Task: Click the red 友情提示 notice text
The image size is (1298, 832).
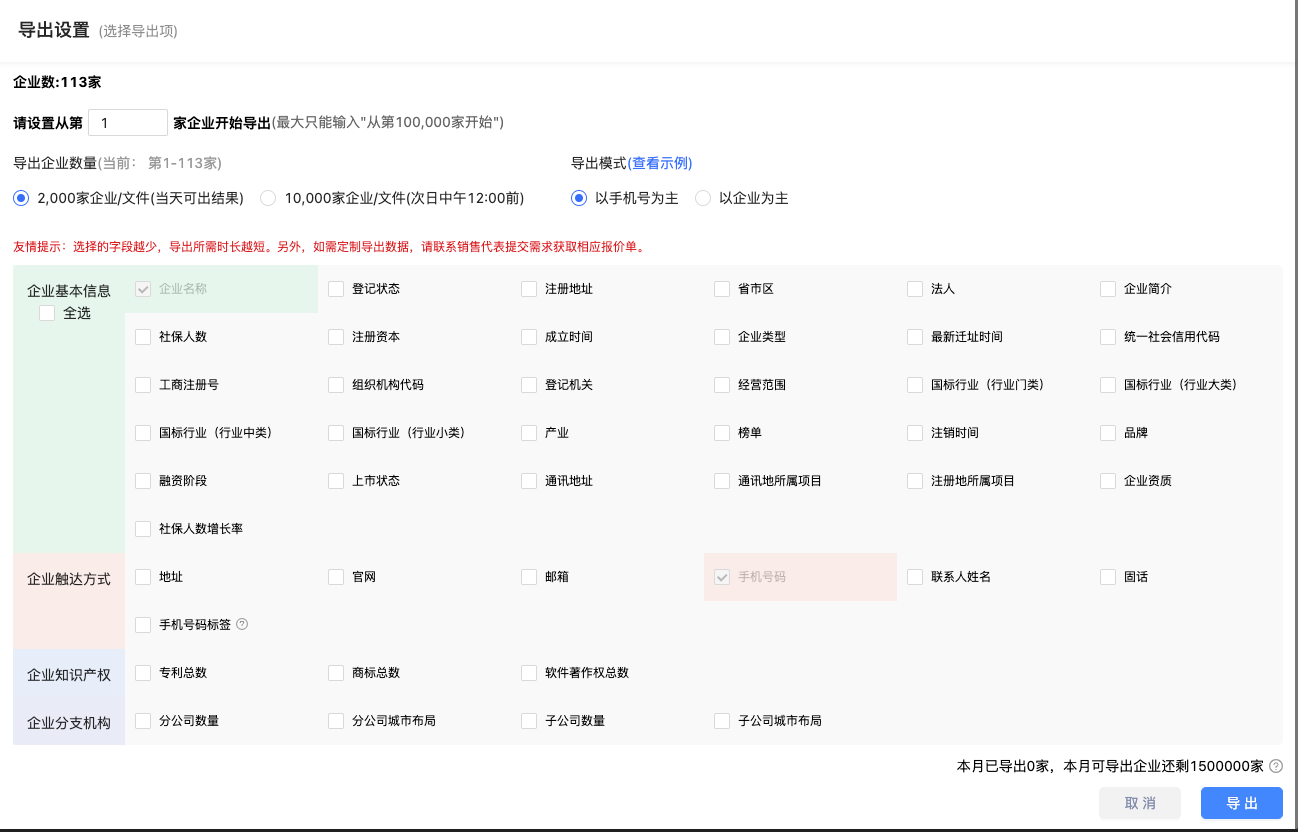Action: [329, 246]
